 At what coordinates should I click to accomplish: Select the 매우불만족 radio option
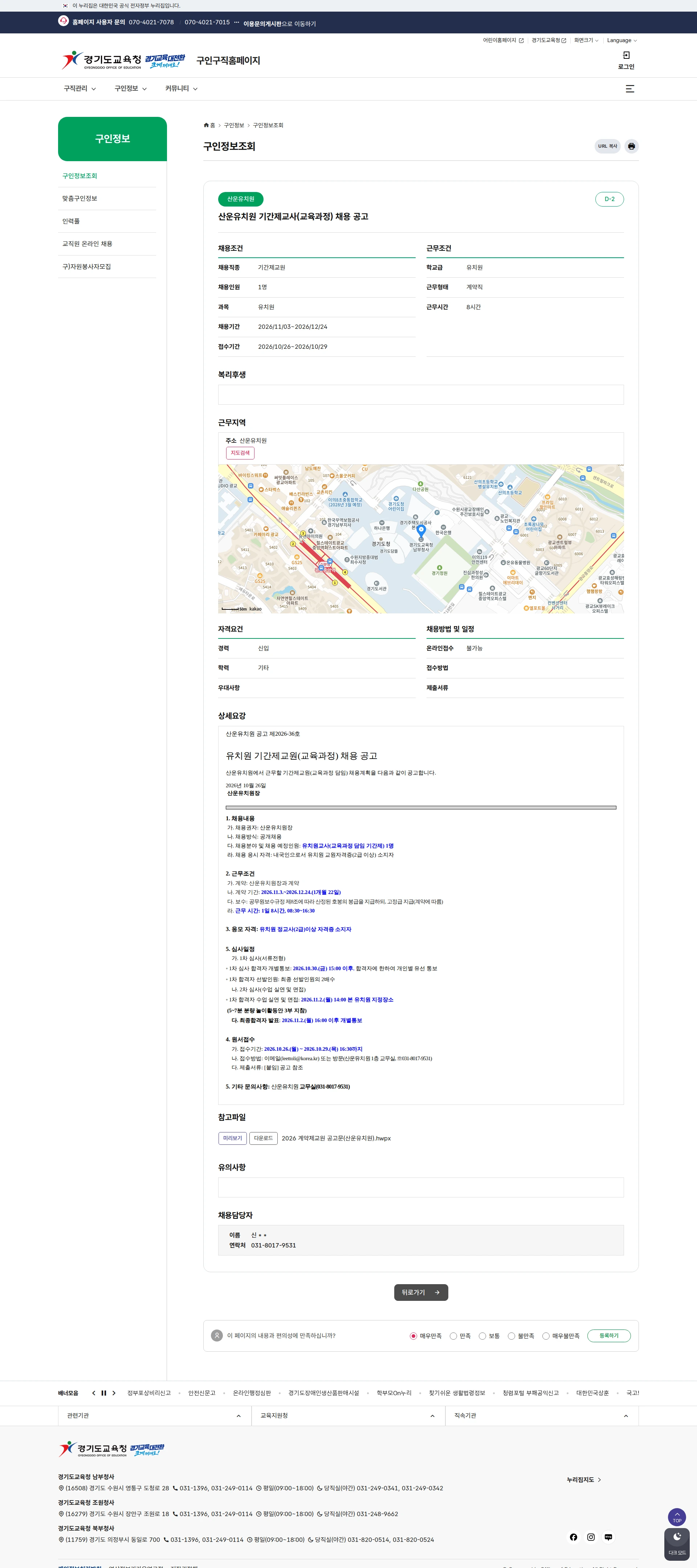(546, 1336)
